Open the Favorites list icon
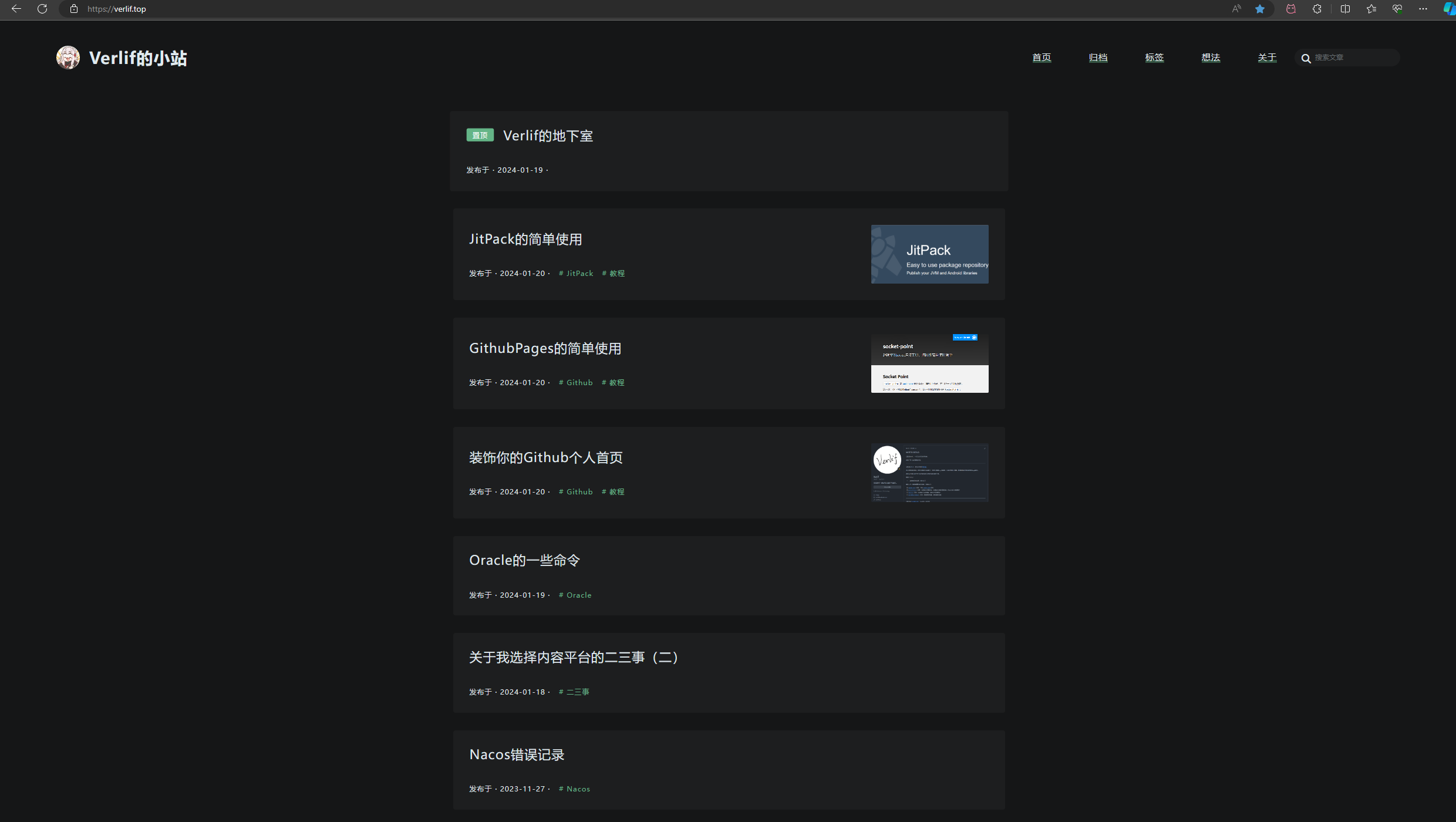 [1371, 9]
